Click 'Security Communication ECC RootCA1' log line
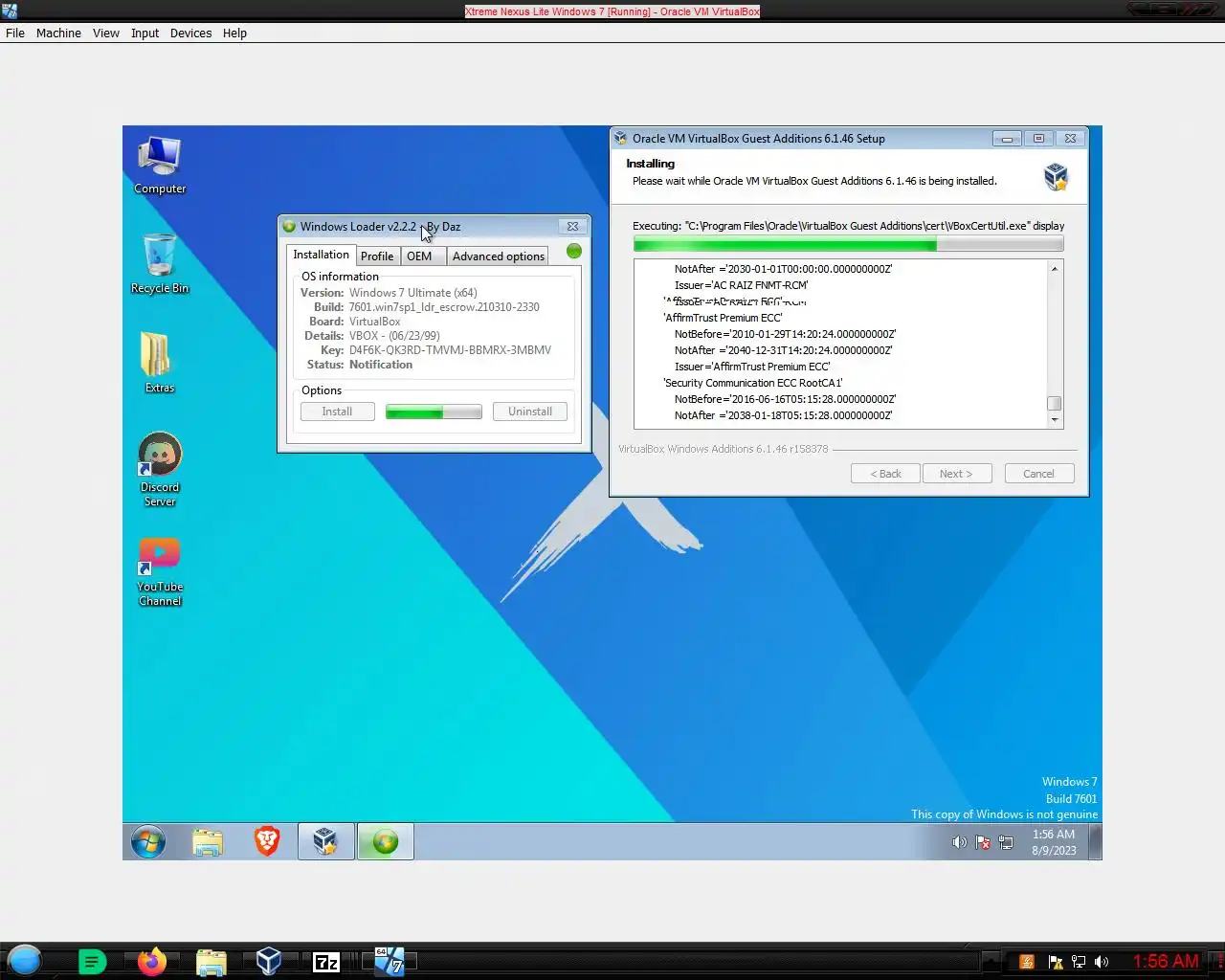1225x980 pixels. (x=752, y=383)
